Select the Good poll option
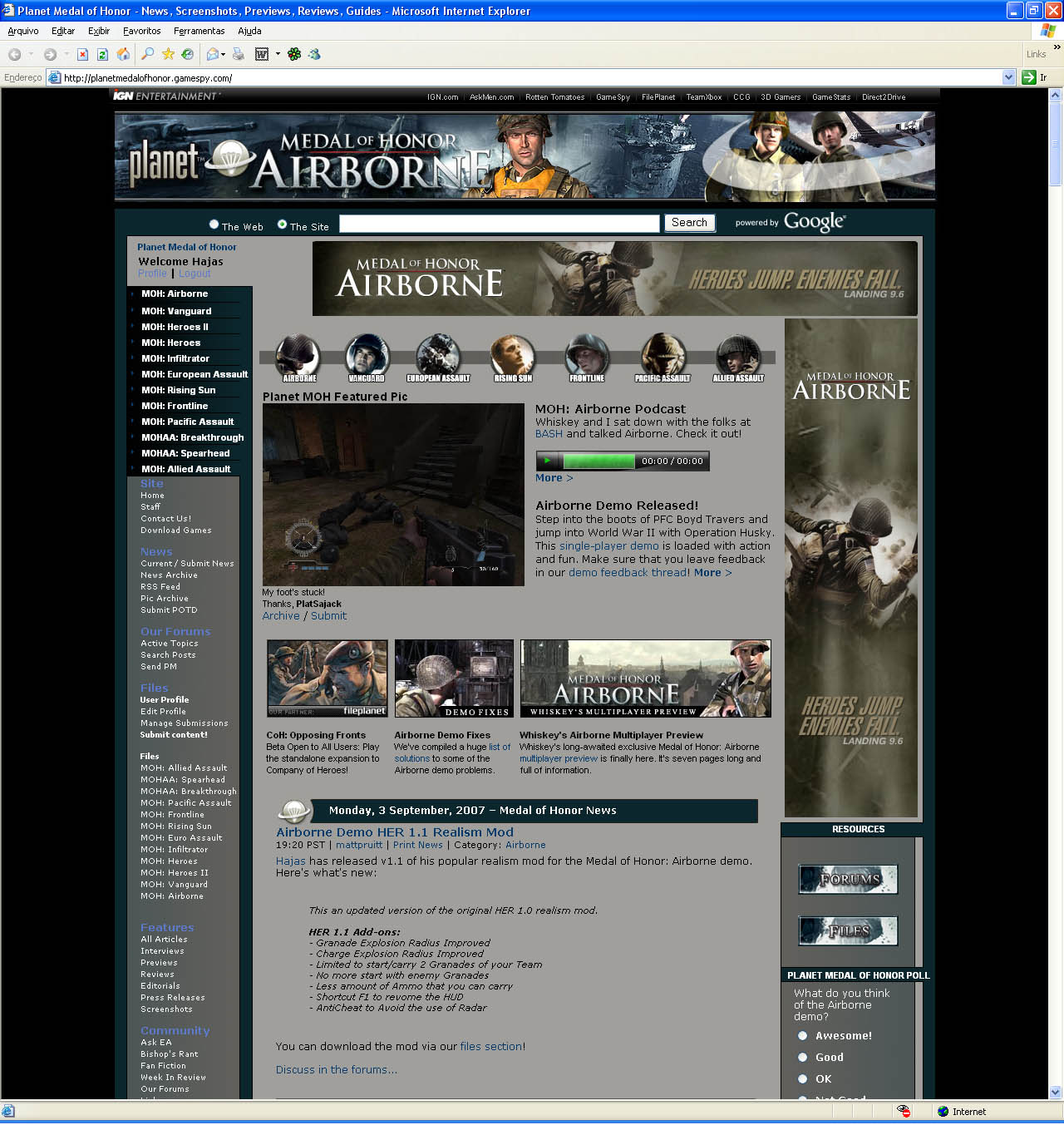The height and width of the screenshot is (1125, 1064). pyautogui.click(x=803, y=1058)
